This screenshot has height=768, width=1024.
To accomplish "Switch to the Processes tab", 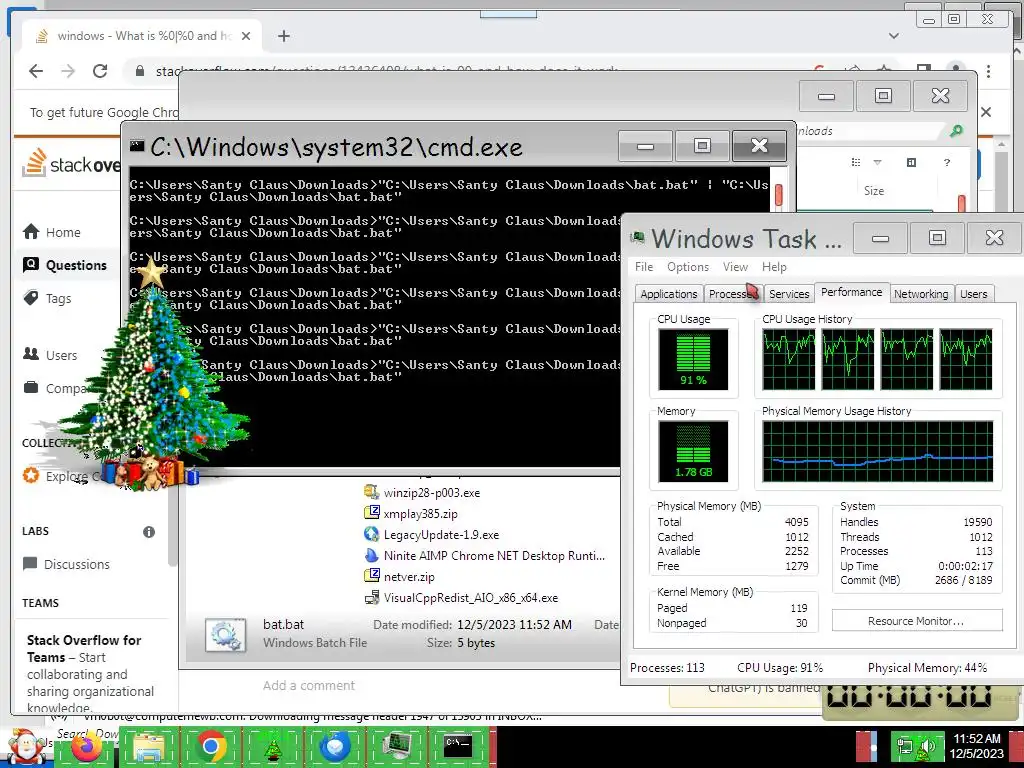I will (x=733, y=294).
